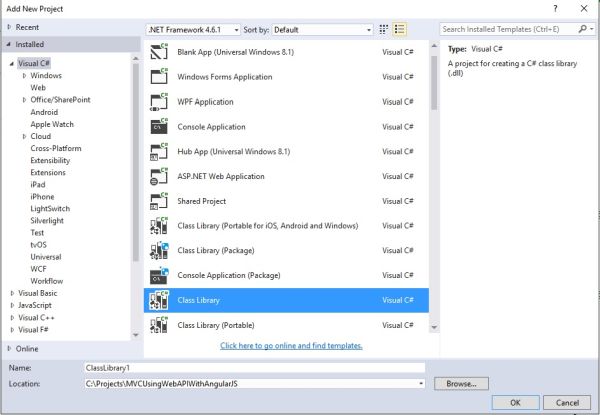Click the Class Library (Portable) template icon
This screenshot has height=415, width=600.
(x=159, y=325)
